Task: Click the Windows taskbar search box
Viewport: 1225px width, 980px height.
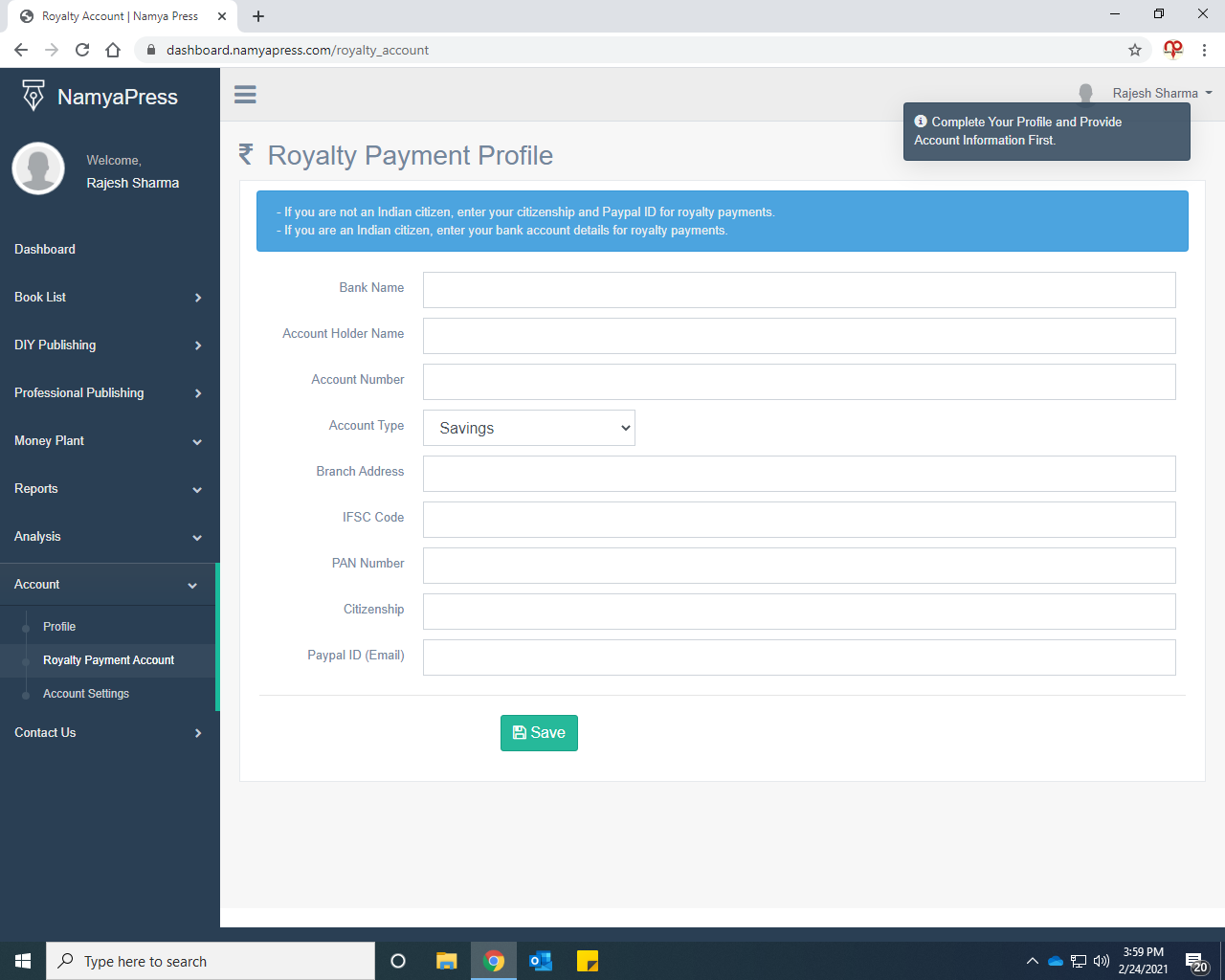Action: tap(211, 961)
